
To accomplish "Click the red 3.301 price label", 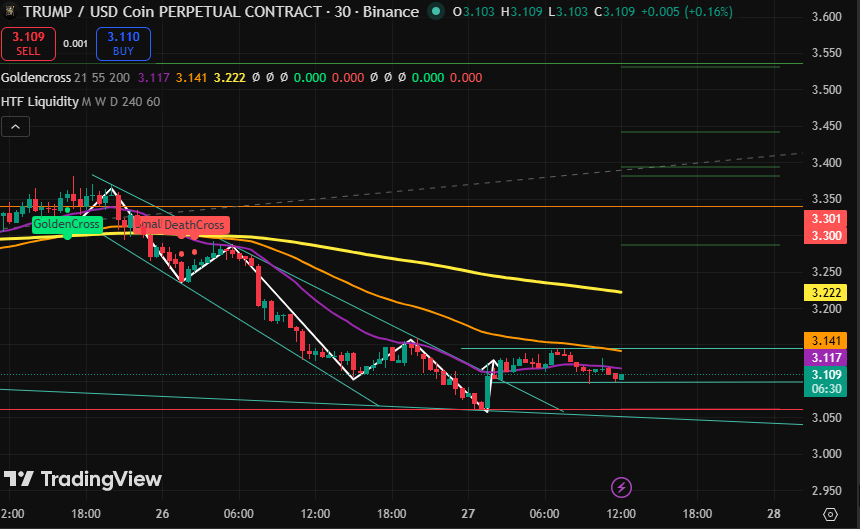I will point(825,219).
